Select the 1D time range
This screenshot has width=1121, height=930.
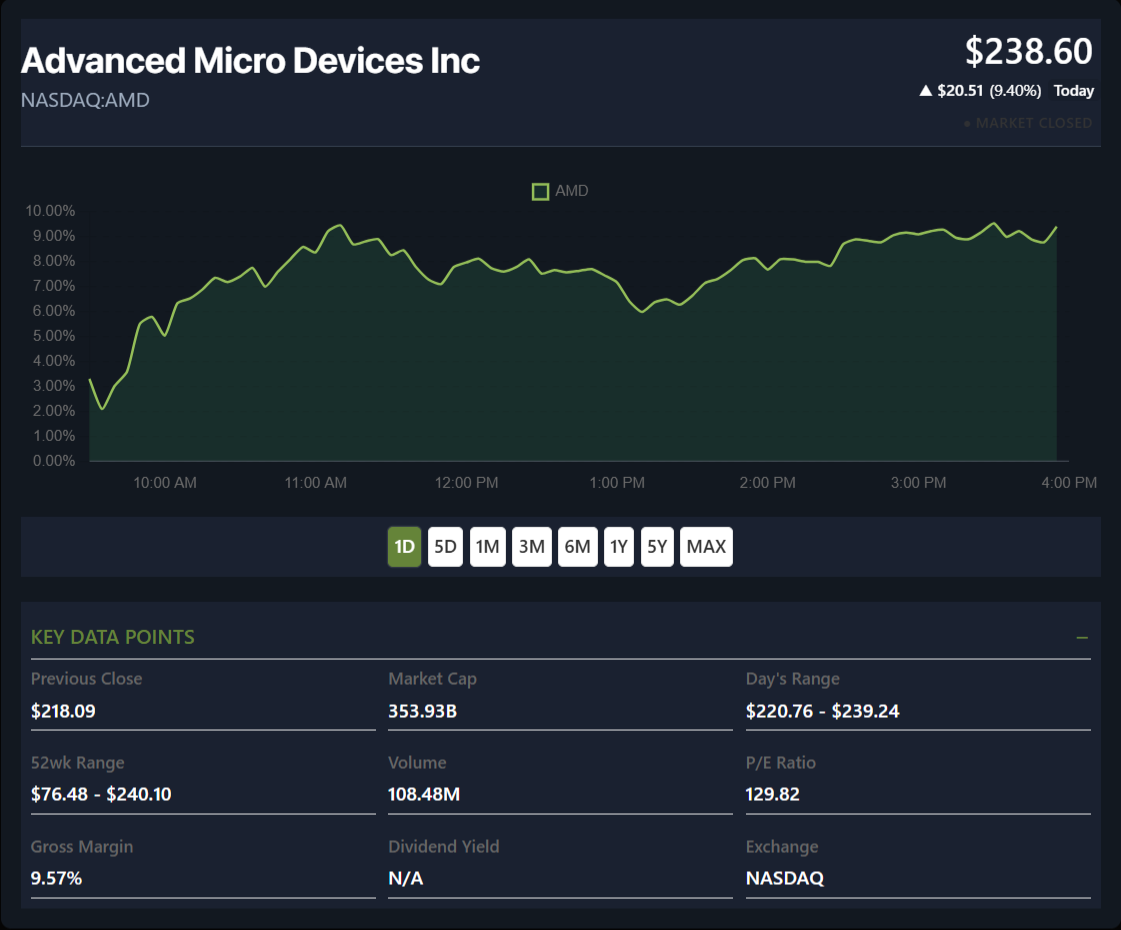404,547
